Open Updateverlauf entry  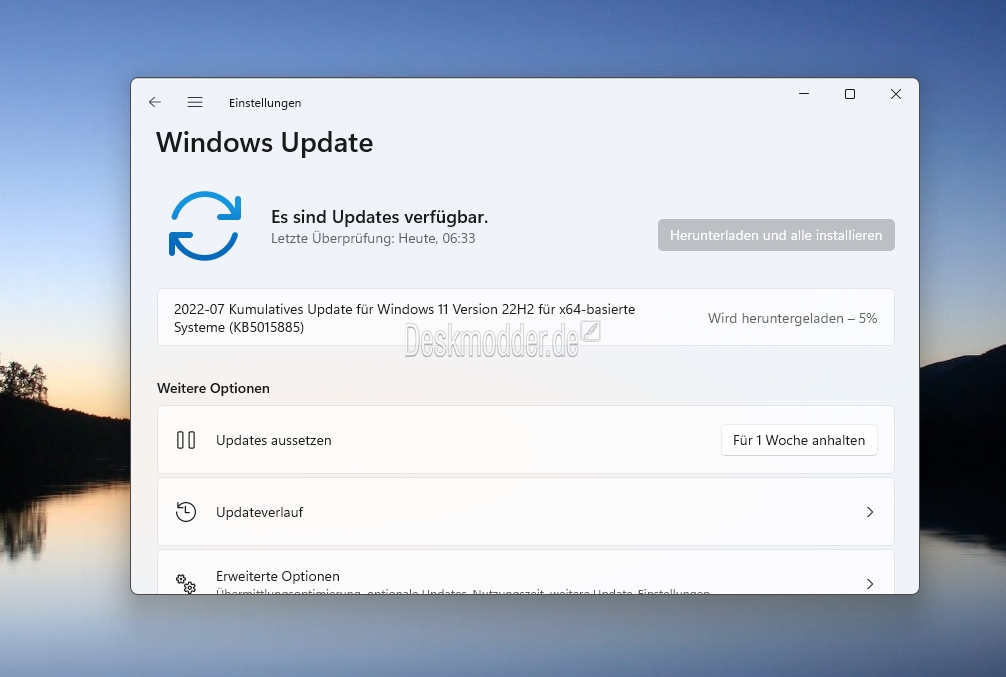(525, 511)
